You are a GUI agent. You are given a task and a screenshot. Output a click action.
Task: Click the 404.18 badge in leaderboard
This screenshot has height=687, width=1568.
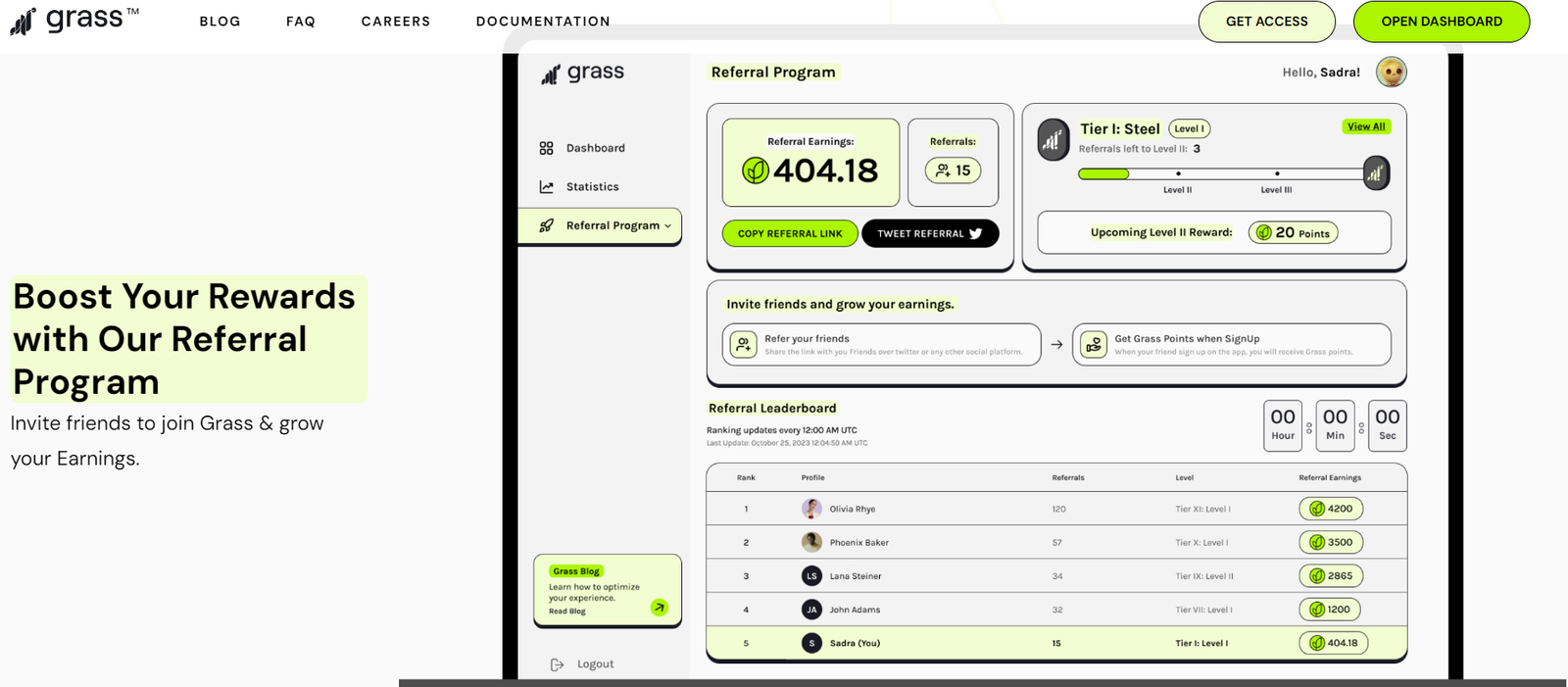point(1334,643)
